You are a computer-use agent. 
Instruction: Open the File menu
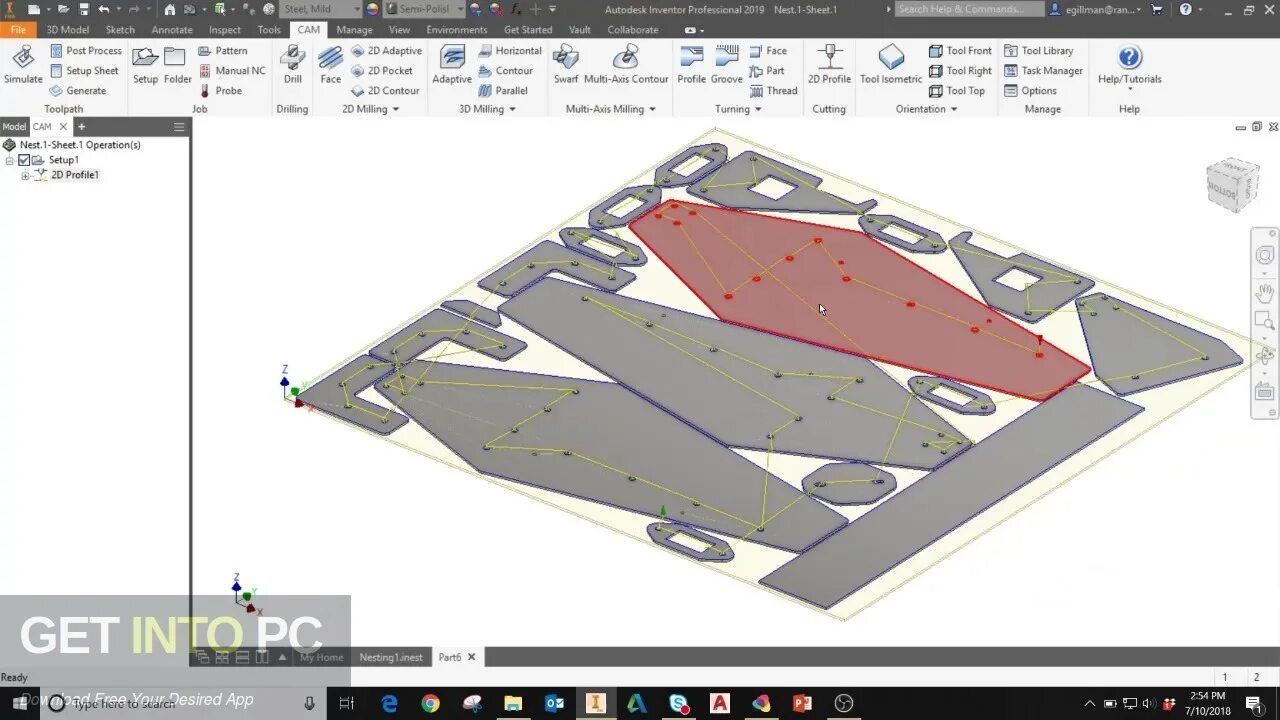point(18,30)
